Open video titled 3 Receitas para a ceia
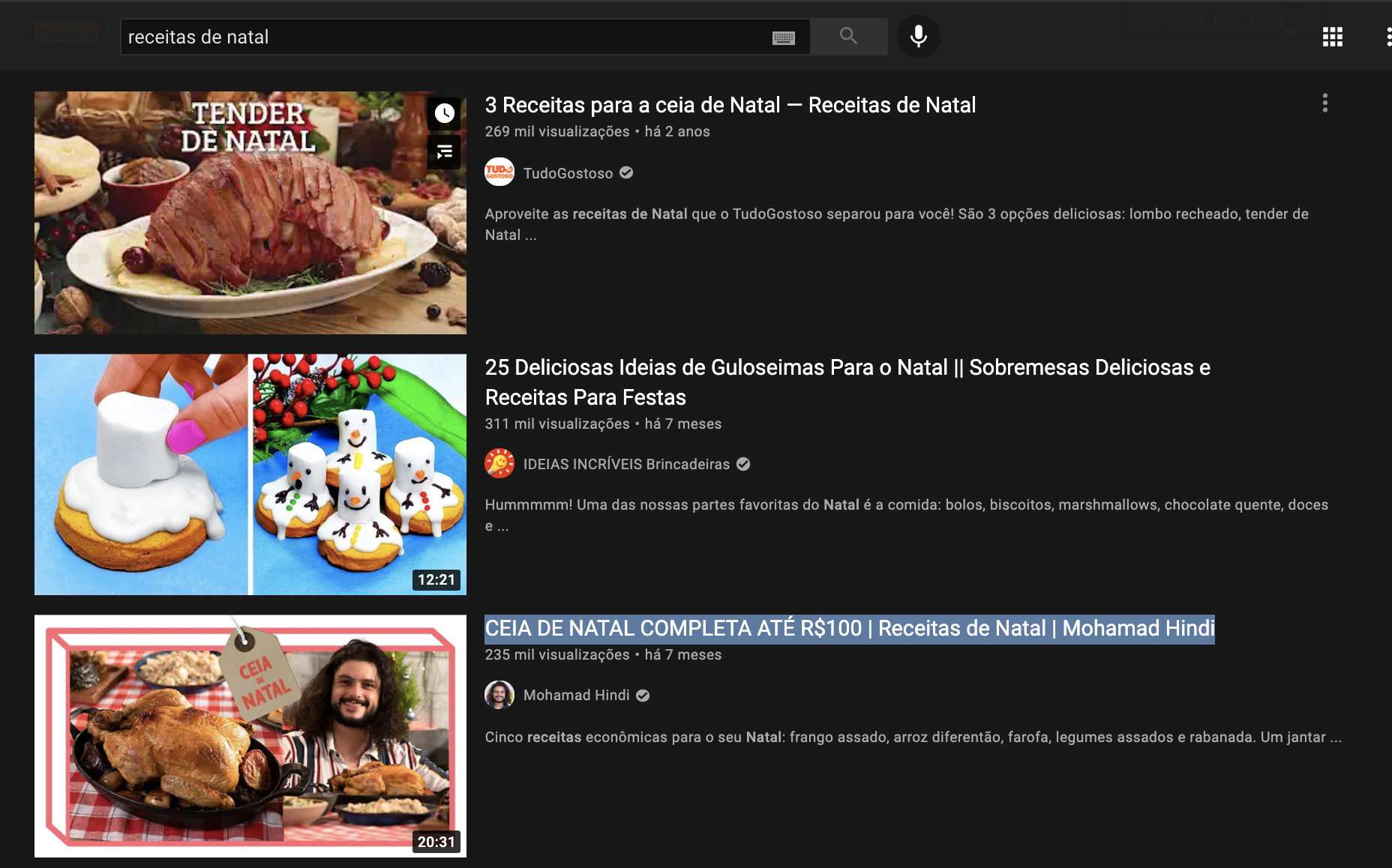The image size is (1392, 868). 730,105
